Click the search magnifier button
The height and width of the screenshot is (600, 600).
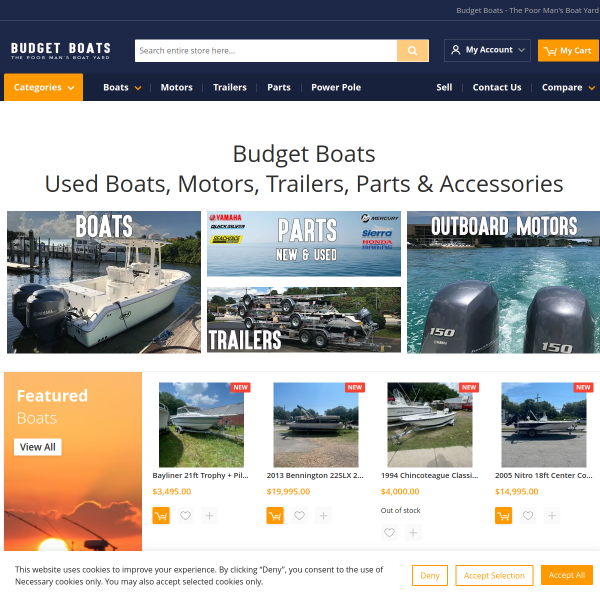point(412,51)
